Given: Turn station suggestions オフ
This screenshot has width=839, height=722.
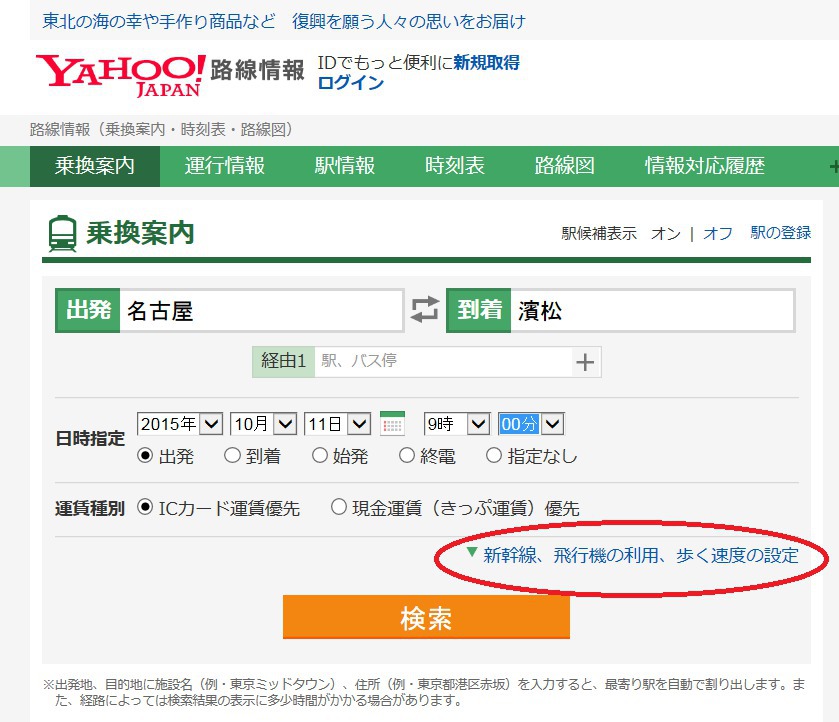Looking at the screenshot, I should (718, 233).
